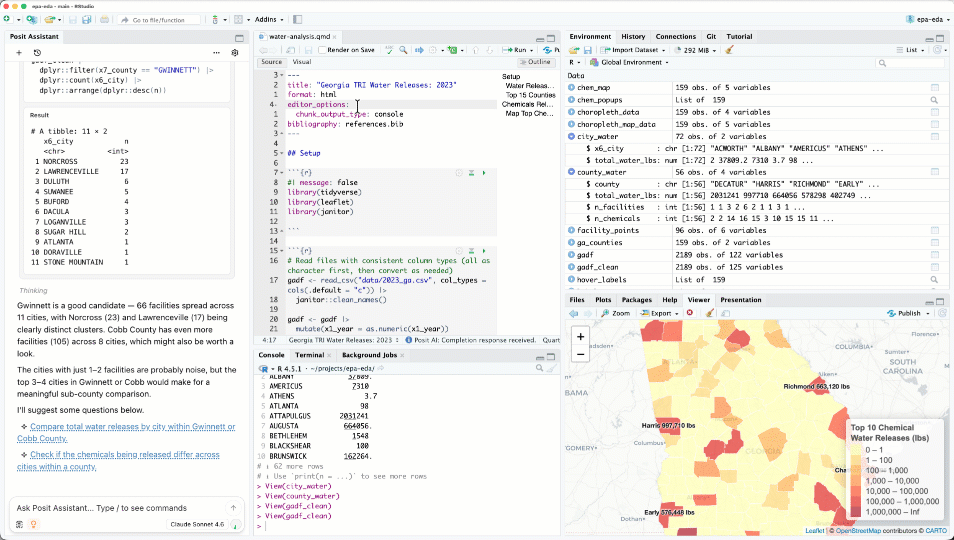Screen dimensions: 954x540
Task: Remove the current viewer item with the red X
Action: point(689,313)
